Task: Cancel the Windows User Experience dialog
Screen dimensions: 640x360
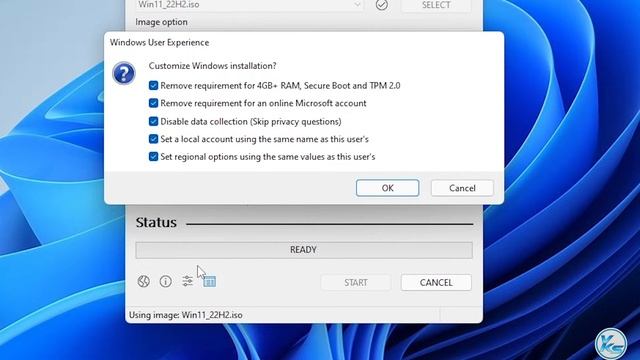Action: pyautogui.click(x=462, y=188)
